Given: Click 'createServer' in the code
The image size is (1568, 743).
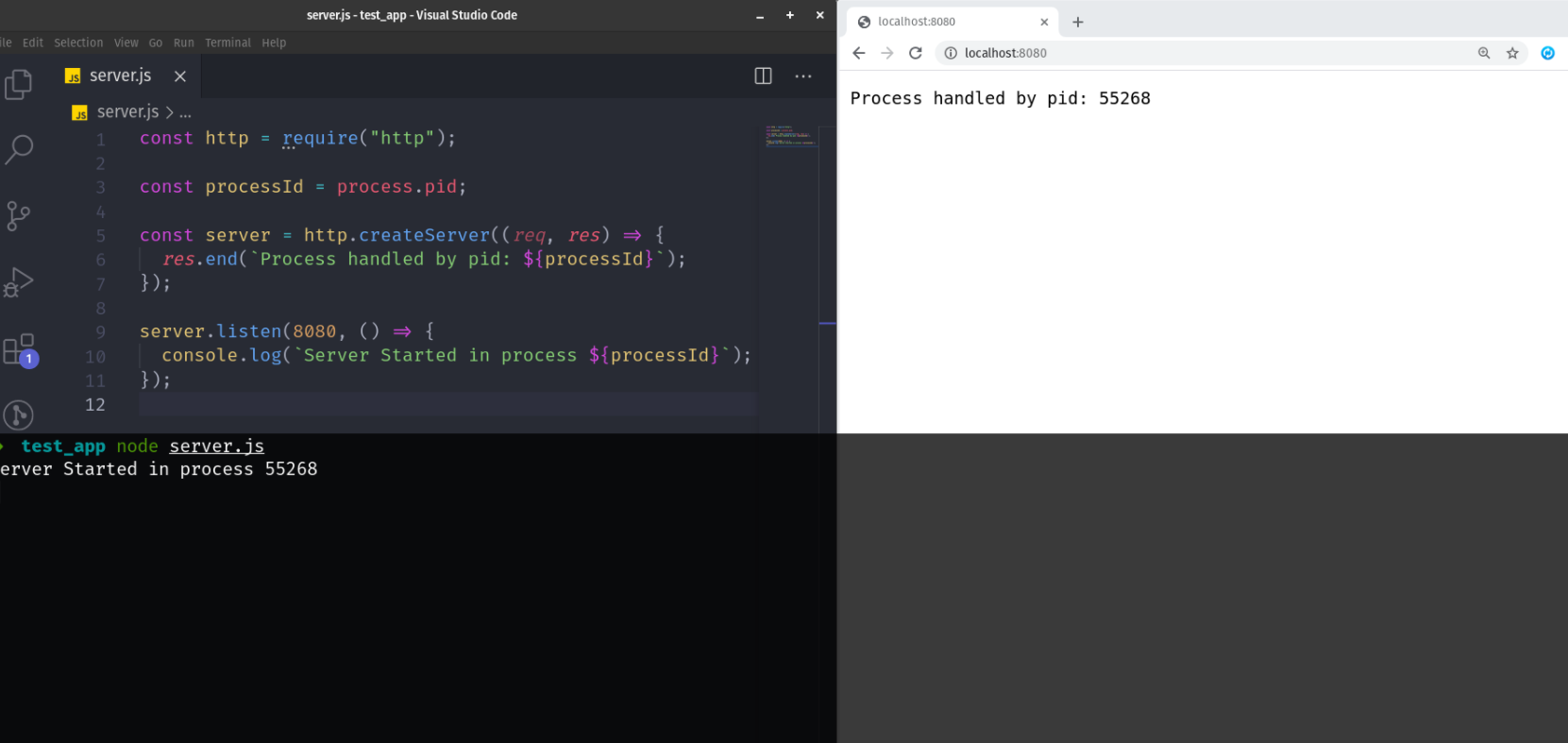Looking at the screenshot, I should point(425,235).
